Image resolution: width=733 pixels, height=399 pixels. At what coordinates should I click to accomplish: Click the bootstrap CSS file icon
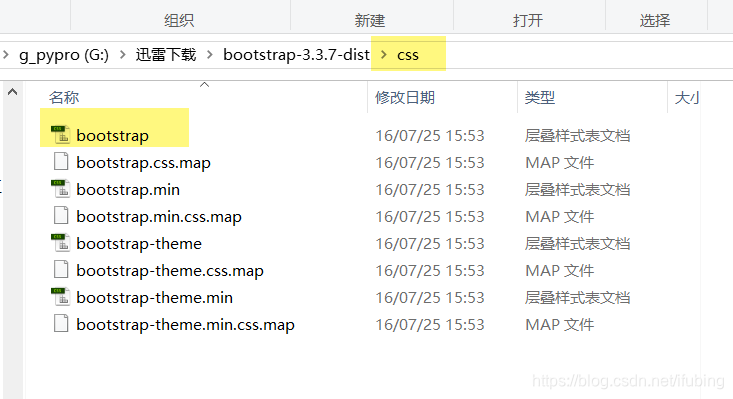60,135
